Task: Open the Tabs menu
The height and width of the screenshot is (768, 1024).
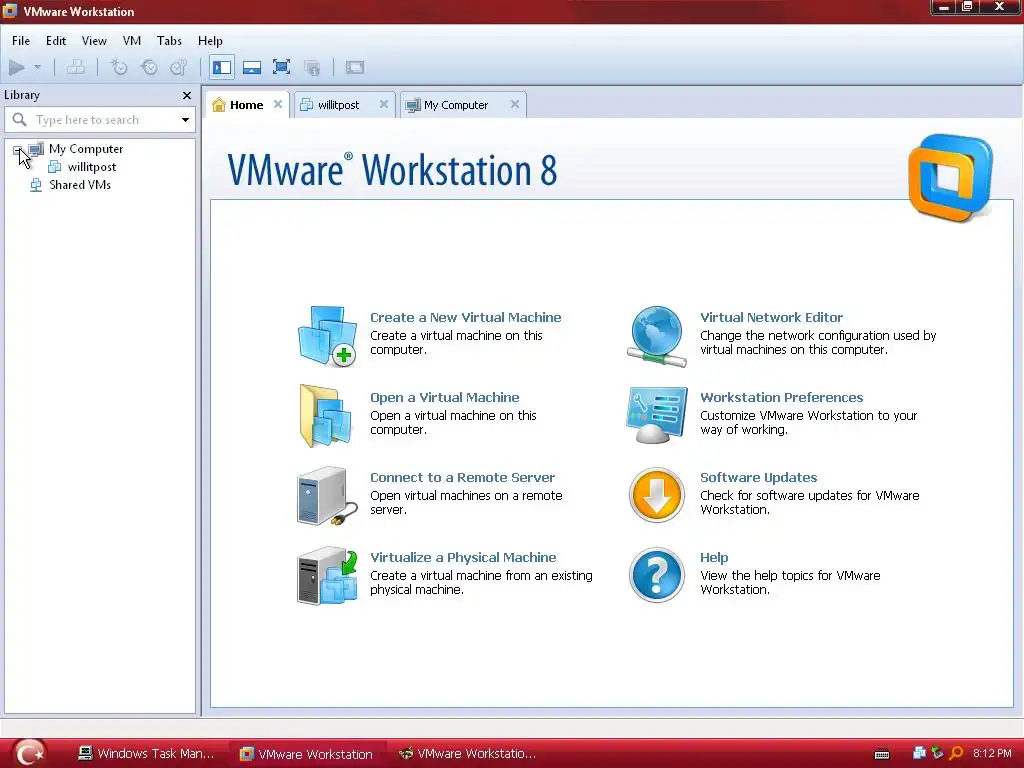Action: click(x=169, y=40)
